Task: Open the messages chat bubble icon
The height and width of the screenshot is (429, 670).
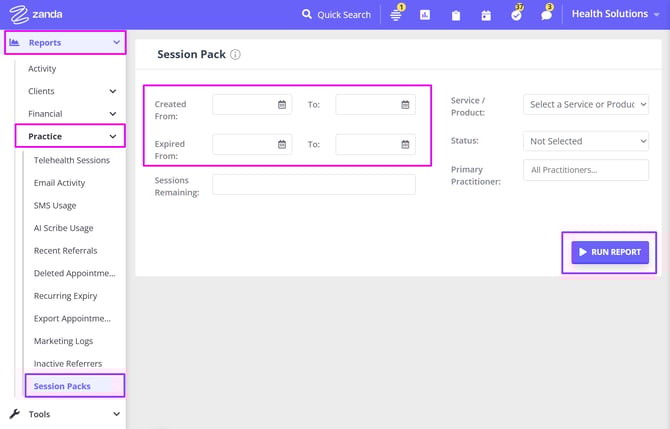Action: [546, 15]
